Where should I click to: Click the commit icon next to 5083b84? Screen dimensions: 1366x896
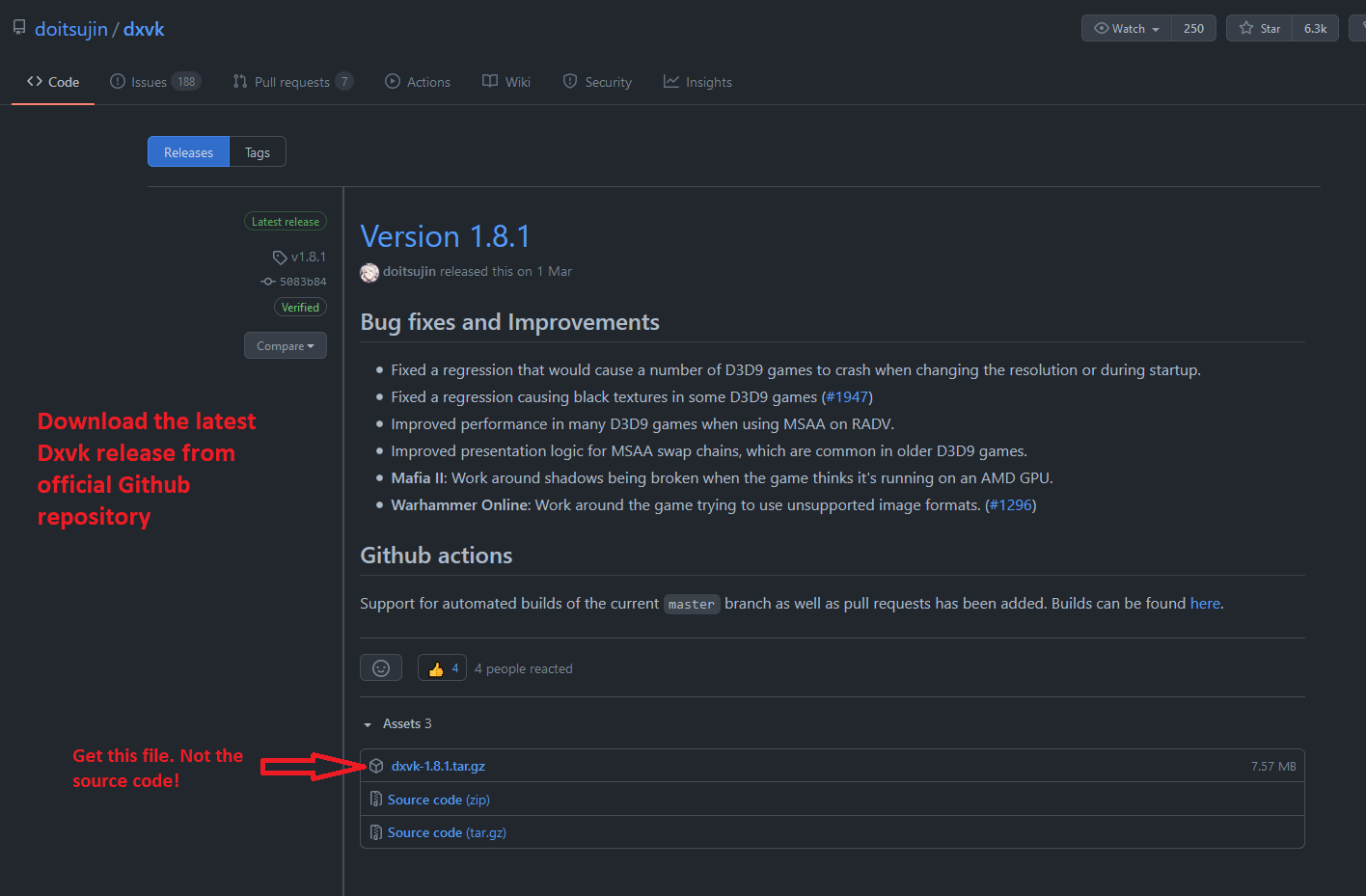coord(268,282)
